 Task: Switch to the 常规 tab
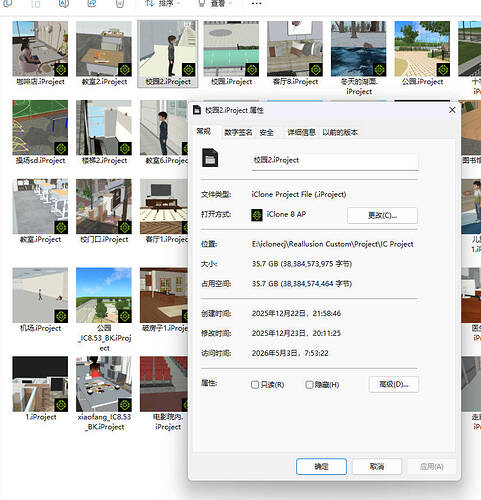point(203,131)
